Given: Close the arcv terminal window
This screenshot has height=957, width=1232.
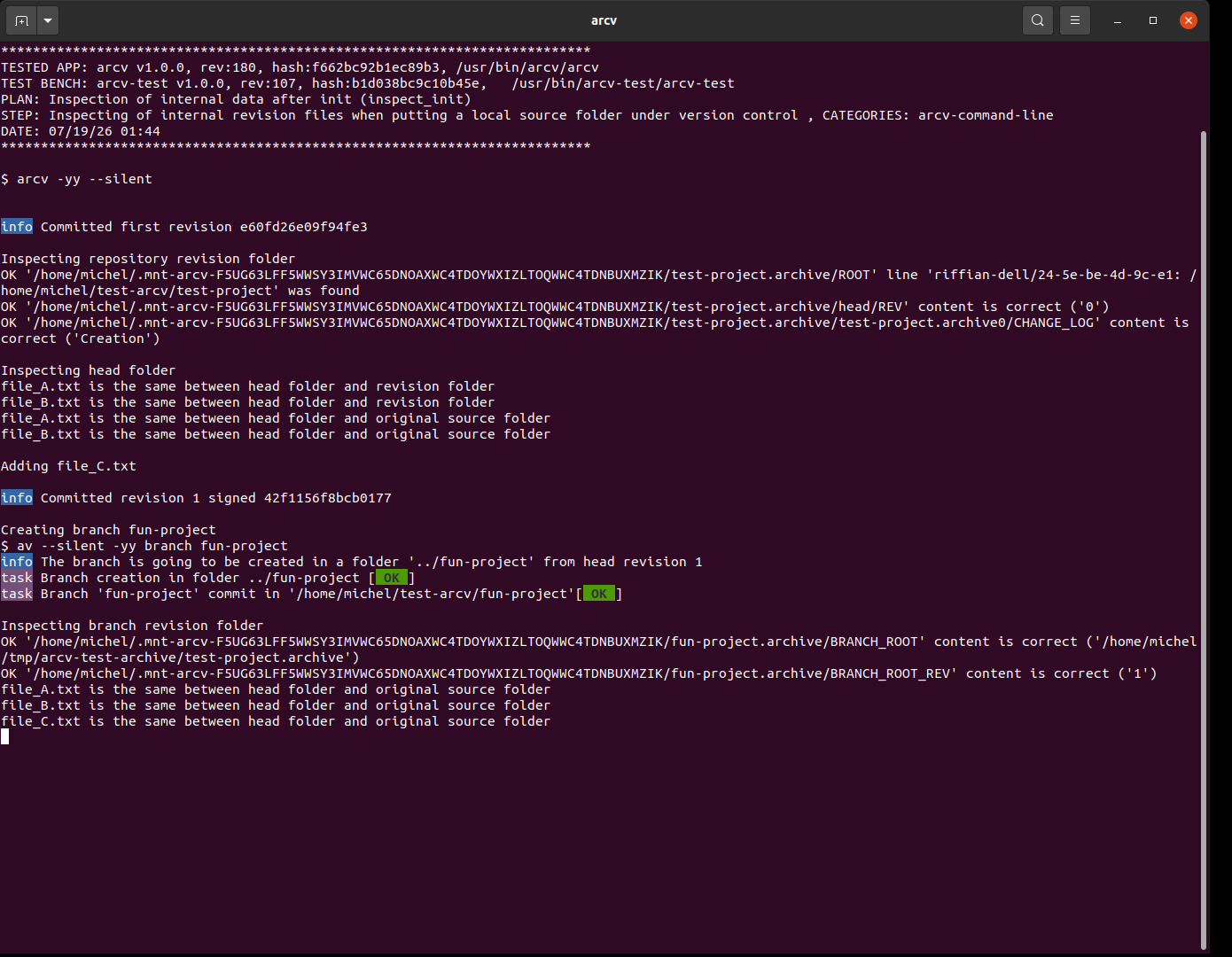Looking at the screenshot, I should coord(1189,20).
